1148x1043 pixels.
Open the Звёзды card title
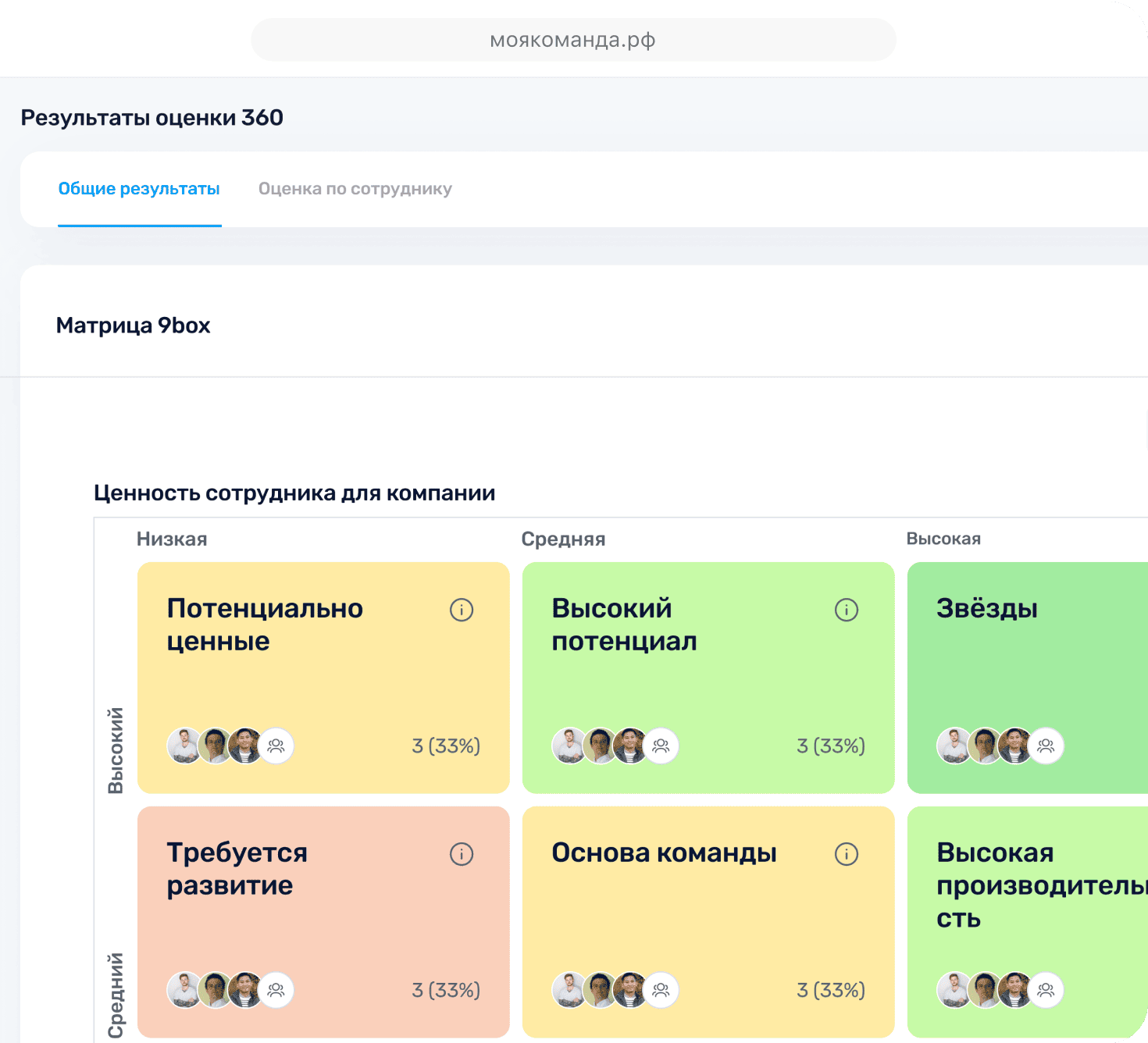[x=987, y=608]
